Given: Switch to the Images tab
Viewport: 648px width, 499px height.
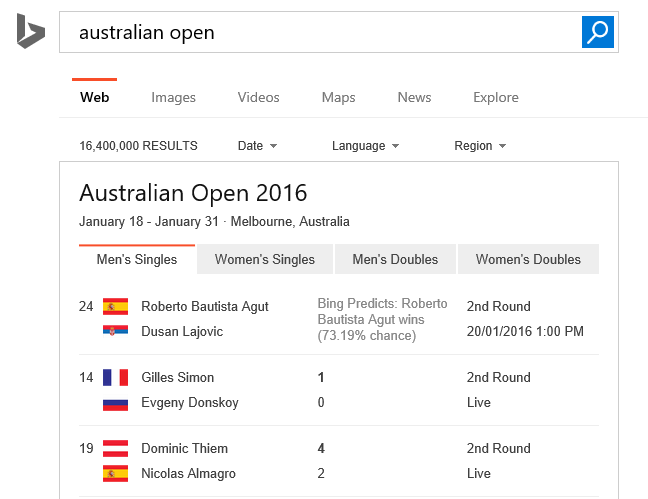Looking at the screenshot, I should (x=173, y=97).
